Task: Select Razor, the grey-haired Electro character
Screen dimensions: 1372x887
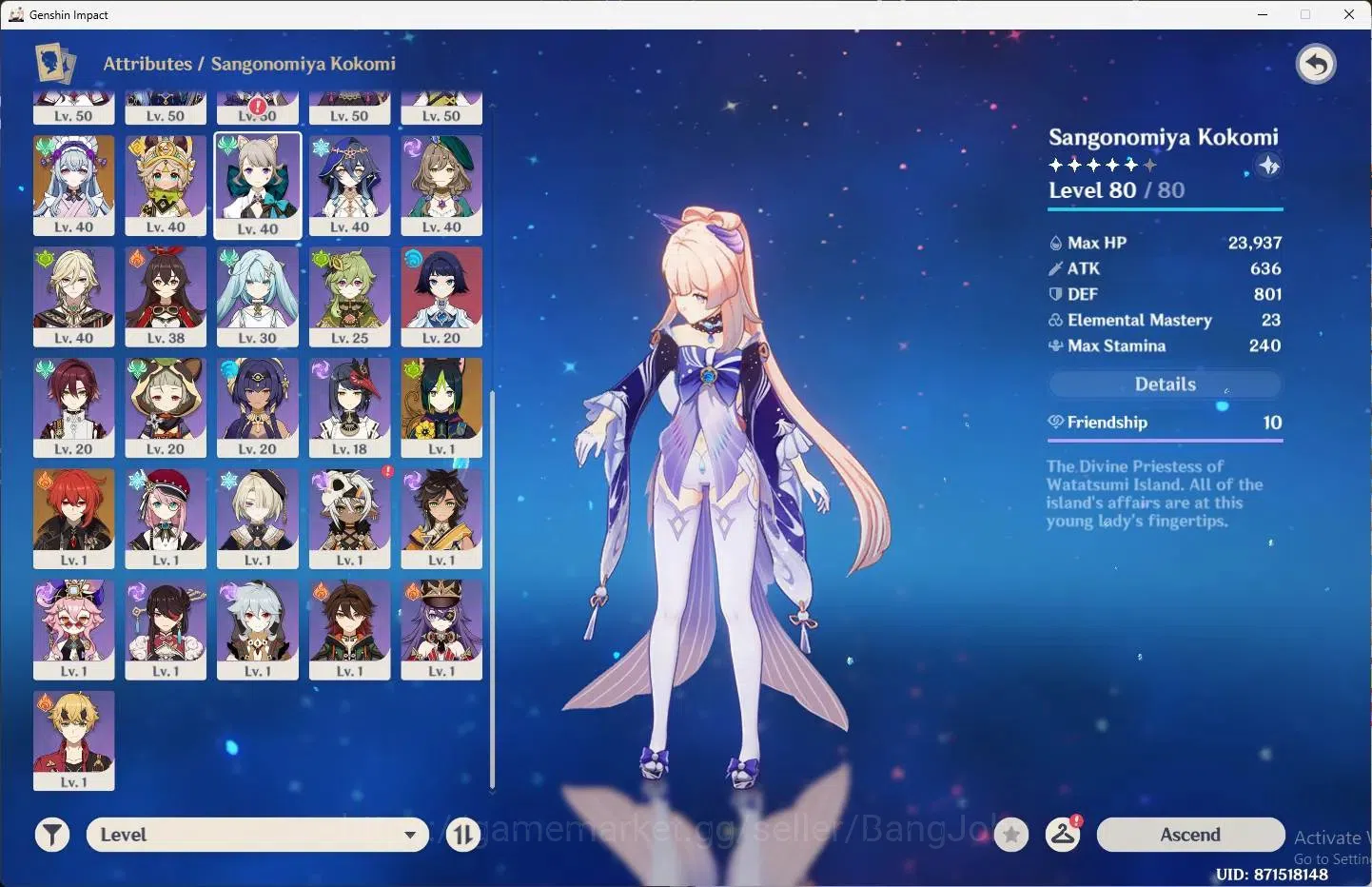Action: [258, 630]
